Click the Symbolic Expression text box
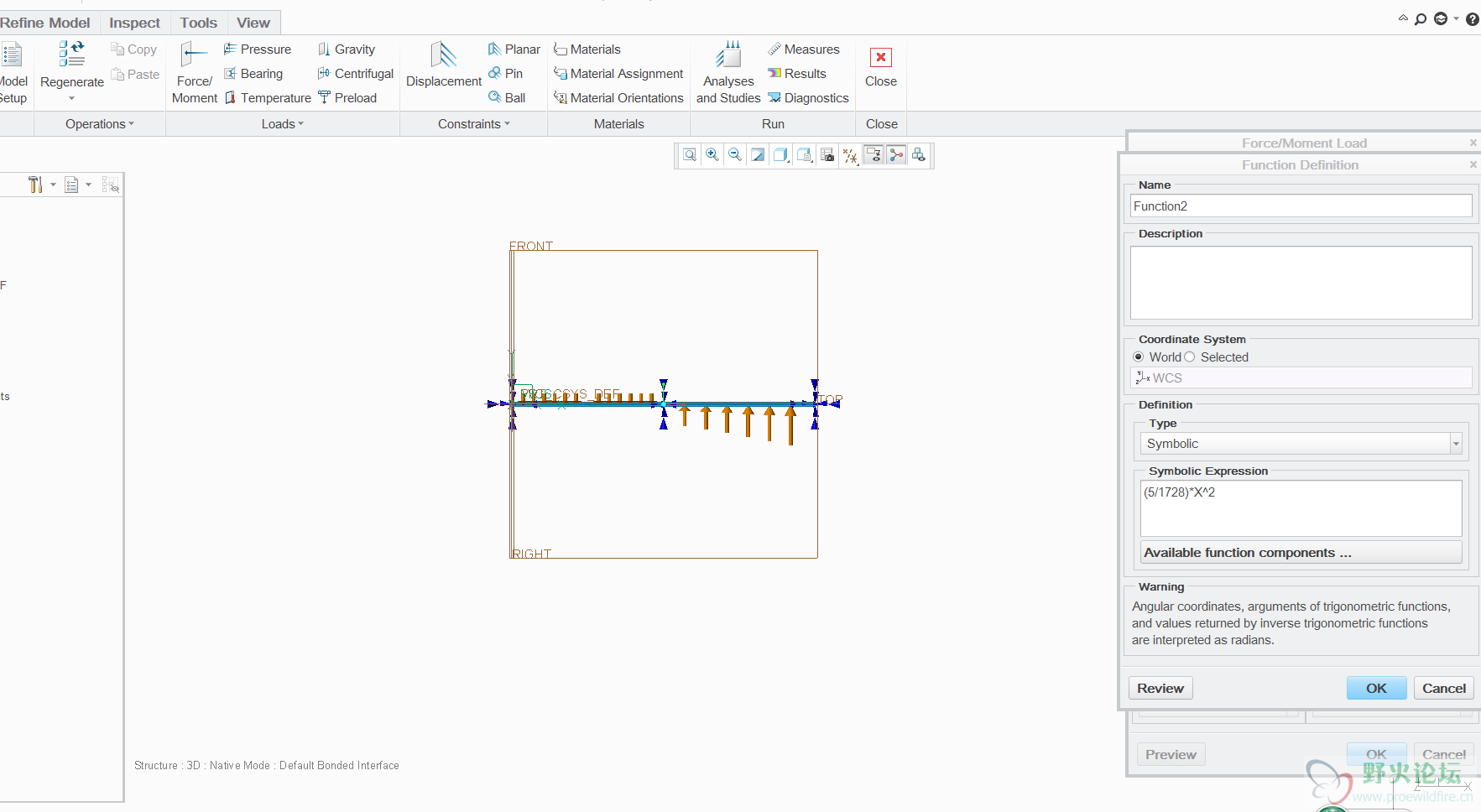This screenshot has height=812, width=1481. (x=1301, y=508)
